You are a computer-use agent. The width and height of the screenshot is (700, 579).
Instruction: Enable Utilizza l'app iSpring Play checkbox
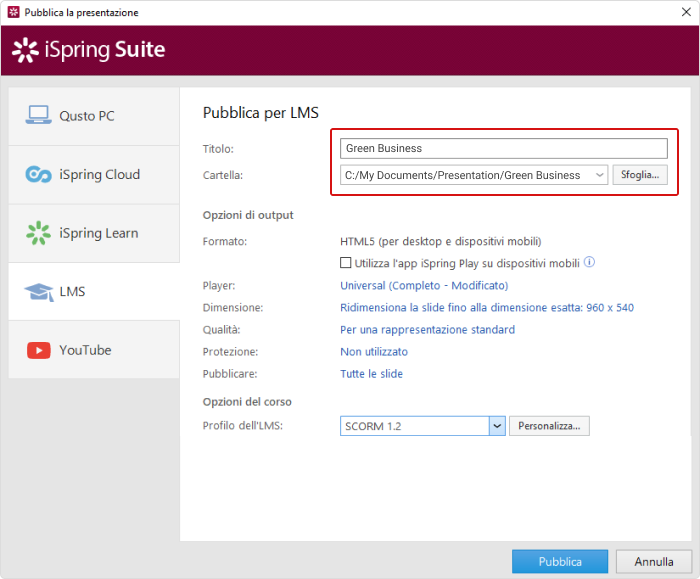pos(346,262)
